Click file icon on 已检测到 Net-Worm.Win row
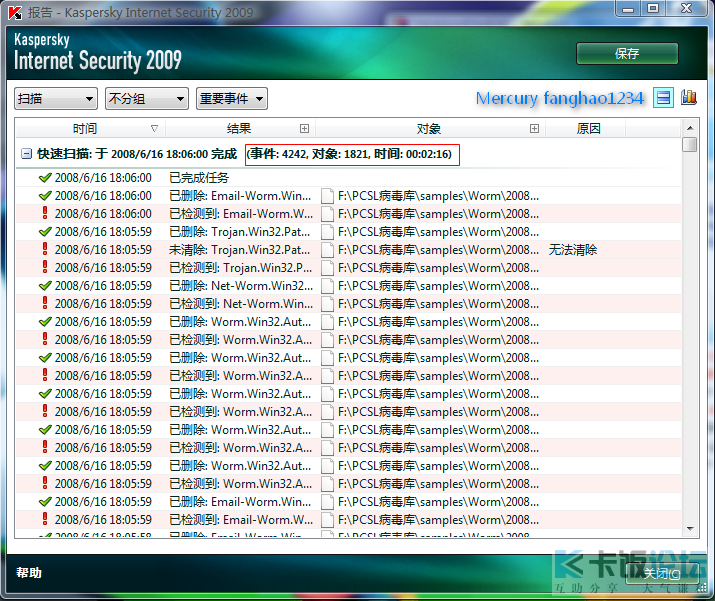Image resolution: width=715 pixels, height=601 pixels. 327,304
